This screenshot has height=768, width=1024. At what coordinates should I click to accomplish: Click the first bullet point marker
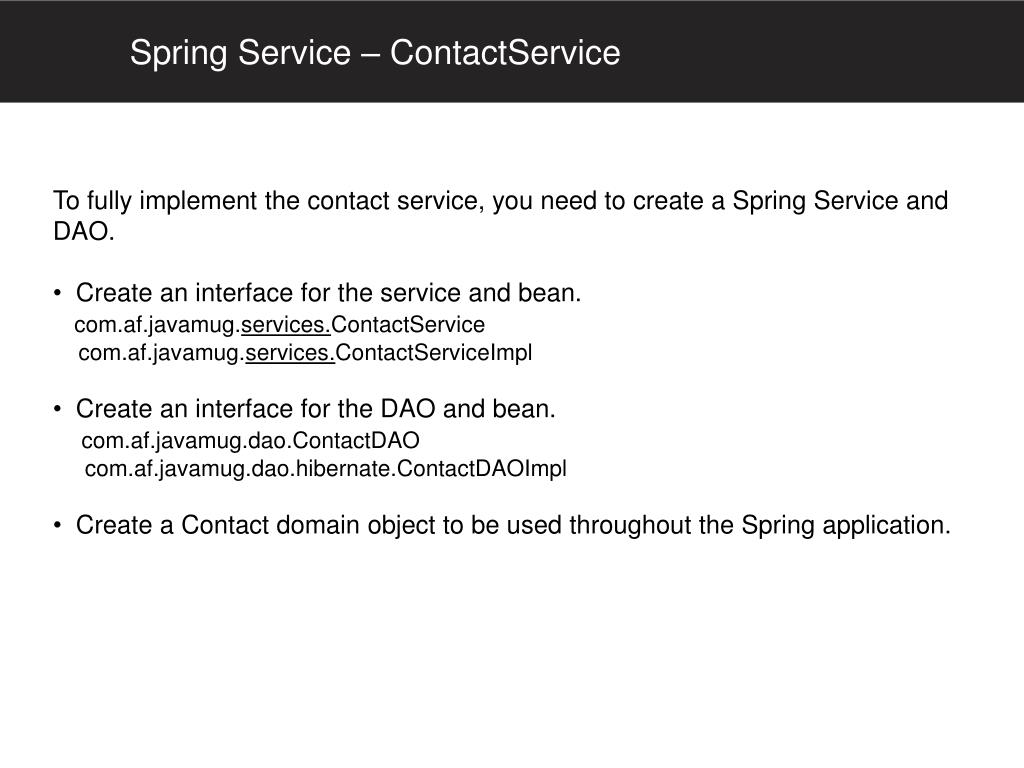pyautogui.click(x=58, y=293)
